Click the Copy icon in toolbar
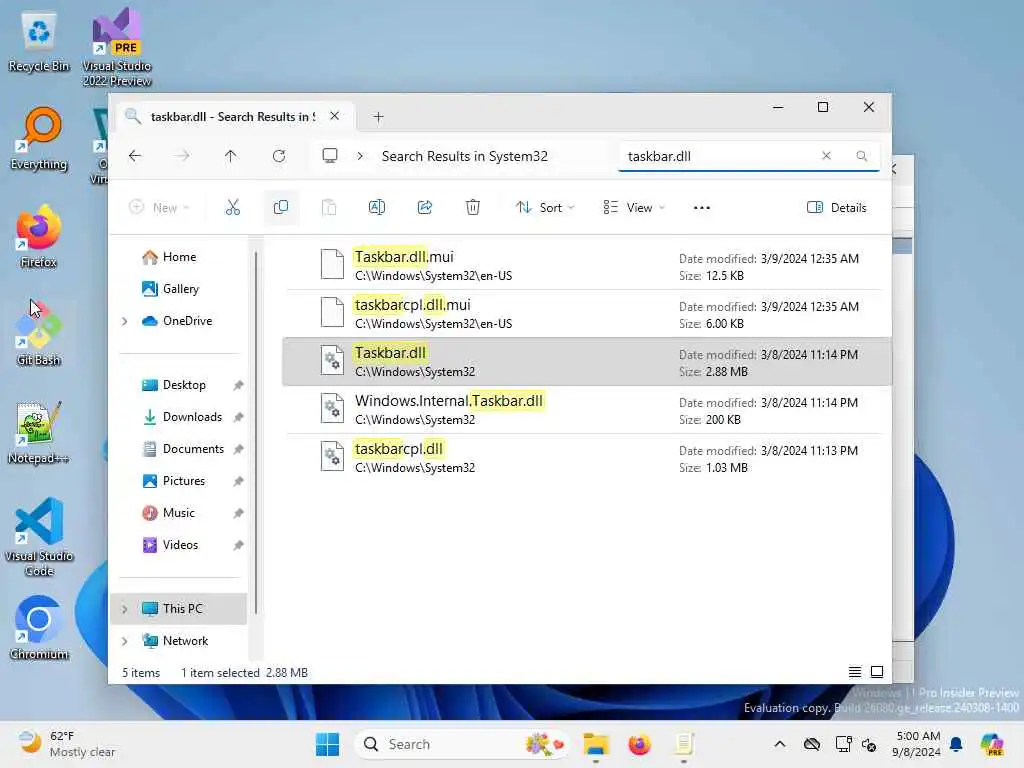 coord(281,208)
